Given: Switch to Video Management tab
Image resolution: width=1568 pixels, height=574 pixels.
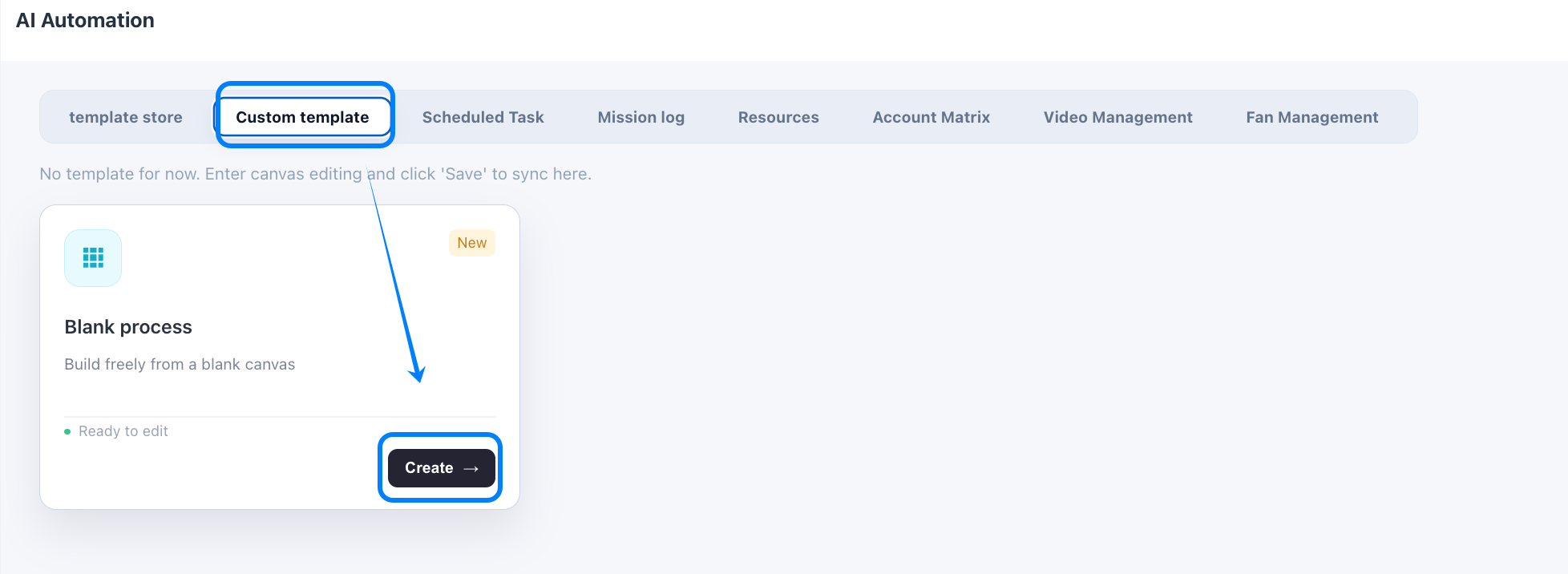Looking at the screenshot, I should point(1118,117).
